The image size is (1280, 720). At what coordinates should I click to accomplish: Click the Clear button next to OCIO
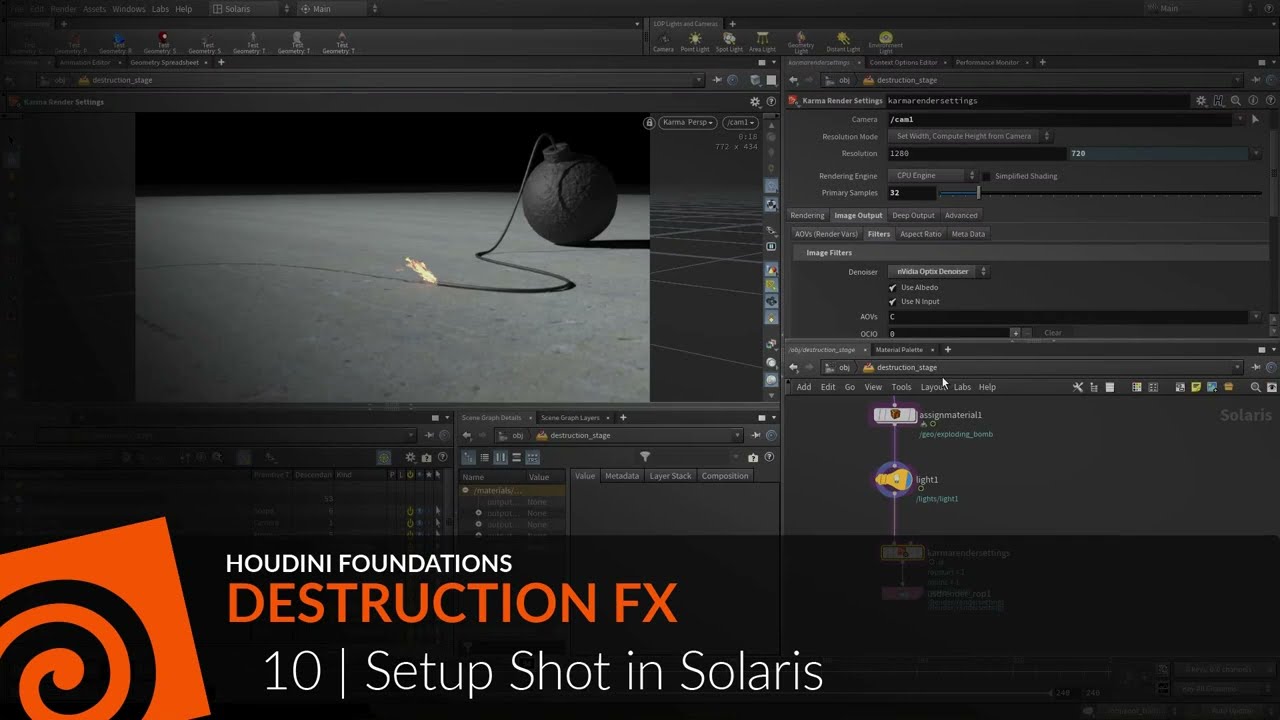point(1053,333)
